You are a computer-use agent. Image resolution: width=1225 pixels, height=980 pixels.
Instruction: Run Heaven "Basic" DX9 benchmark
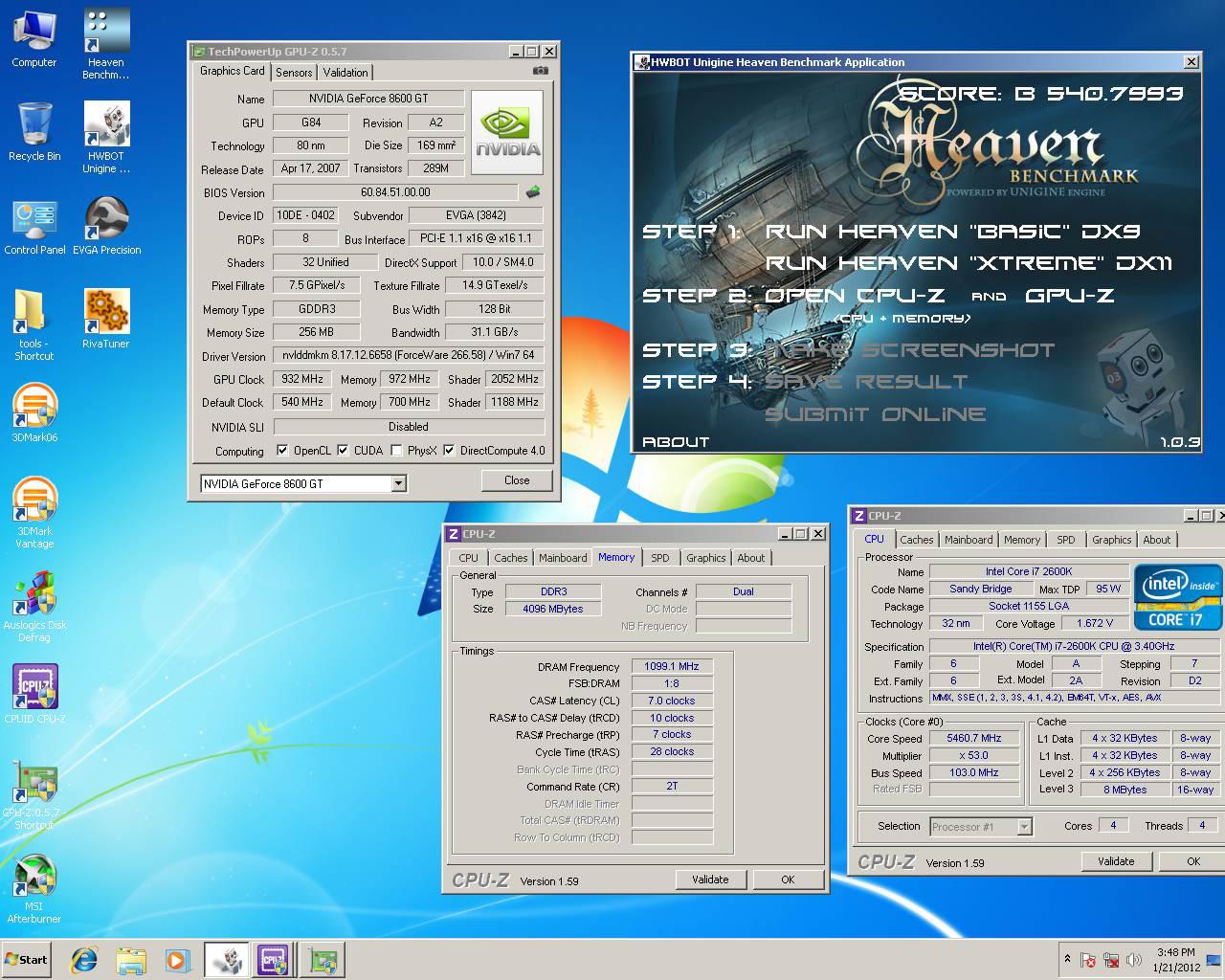[953, 232]
